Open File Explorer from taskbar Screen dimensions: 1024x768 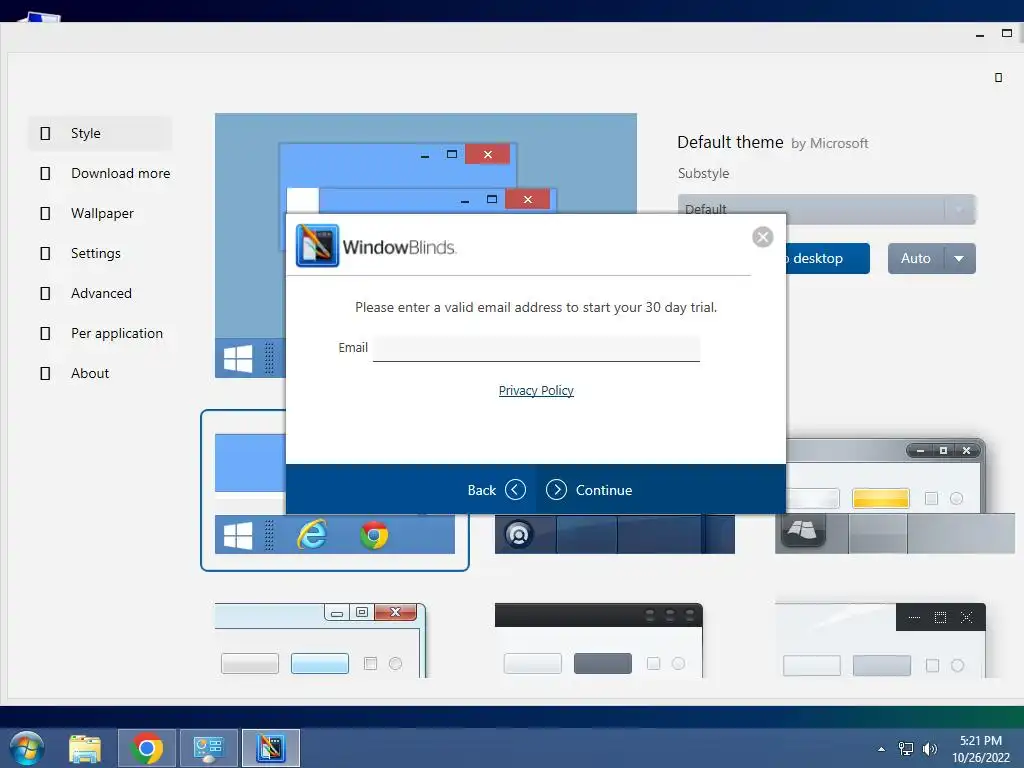pyautogui.click(x=85, y=748)
